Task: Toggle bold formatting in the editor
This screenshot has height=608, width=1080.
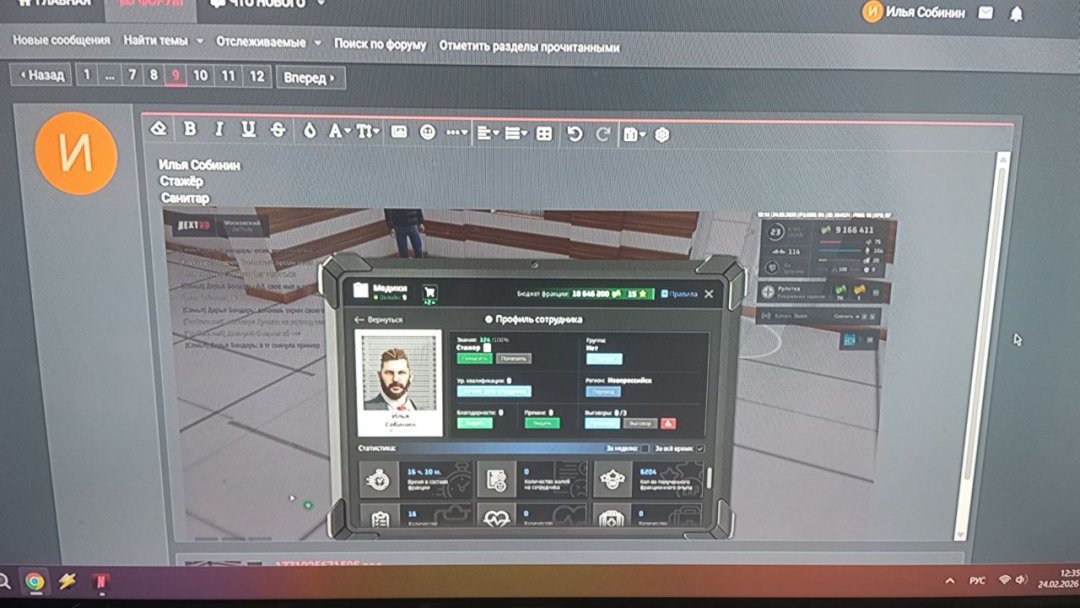Action: tap(189, 130)
